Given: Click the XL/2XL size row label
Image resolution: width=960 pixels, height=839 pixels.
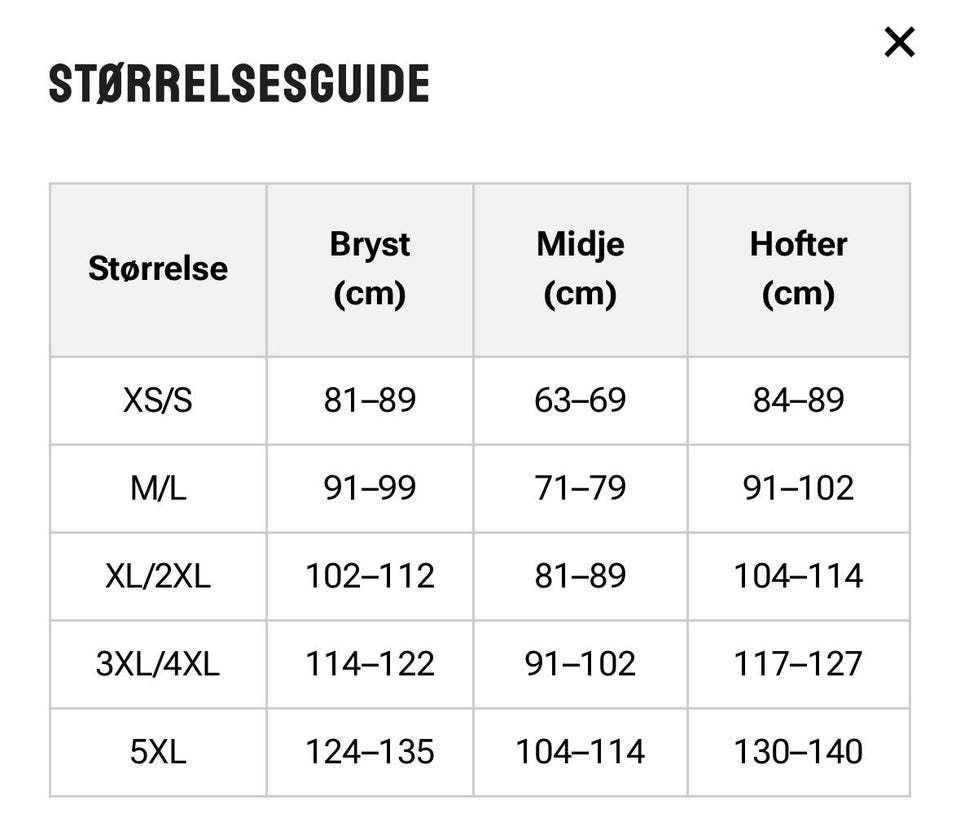Looking at the screenshot, I should pos(158,576).
